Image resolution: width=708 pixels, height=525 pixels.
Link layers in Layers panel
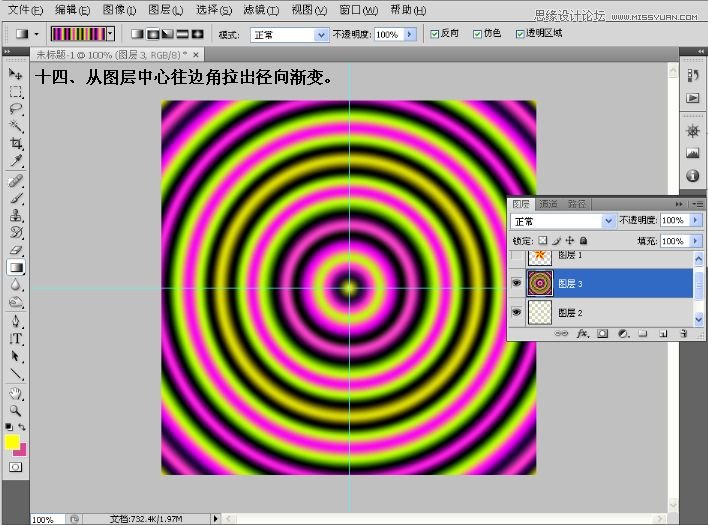[x=561, y=334]
